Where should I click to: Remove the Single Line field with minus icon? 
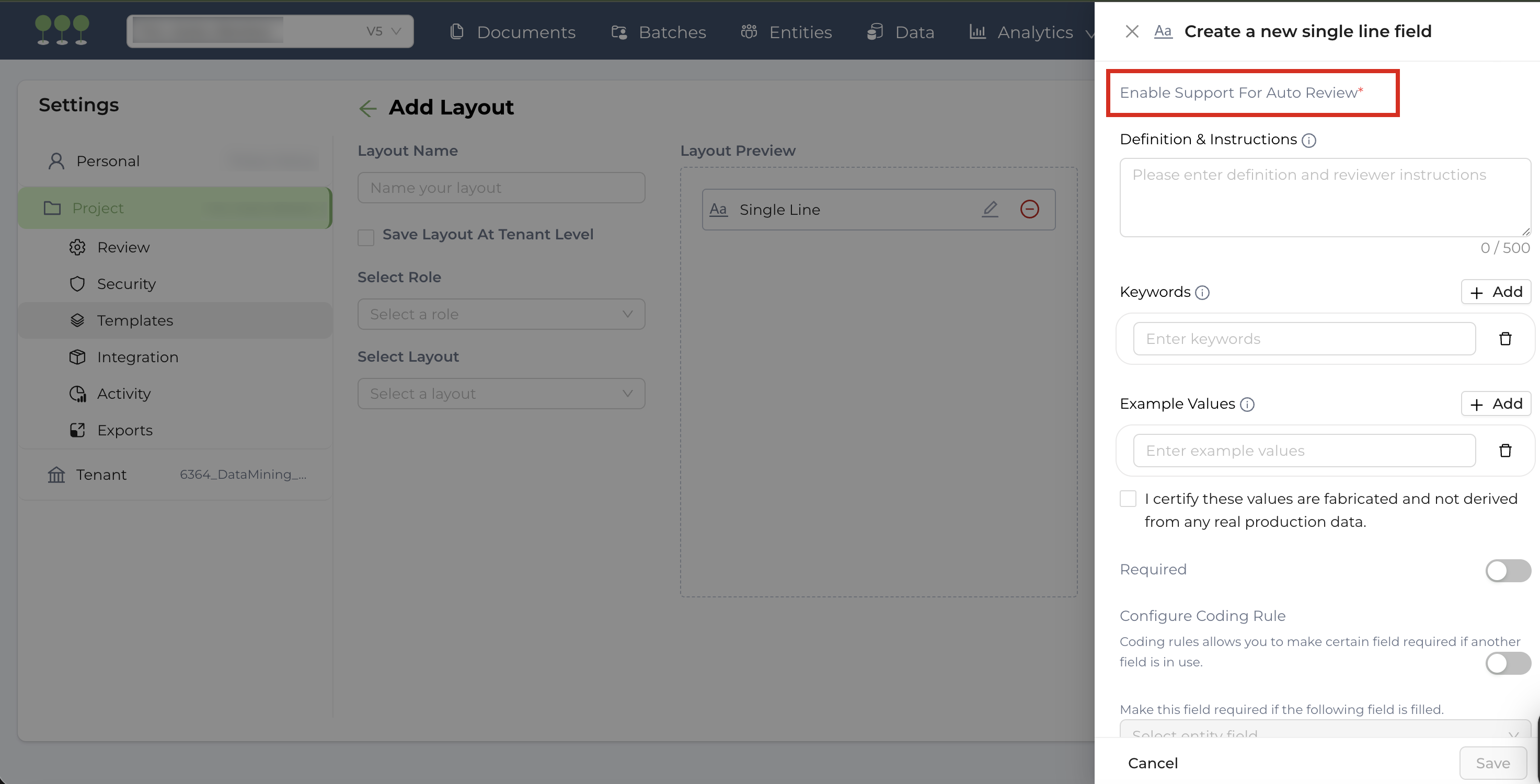click(1029, 209)
